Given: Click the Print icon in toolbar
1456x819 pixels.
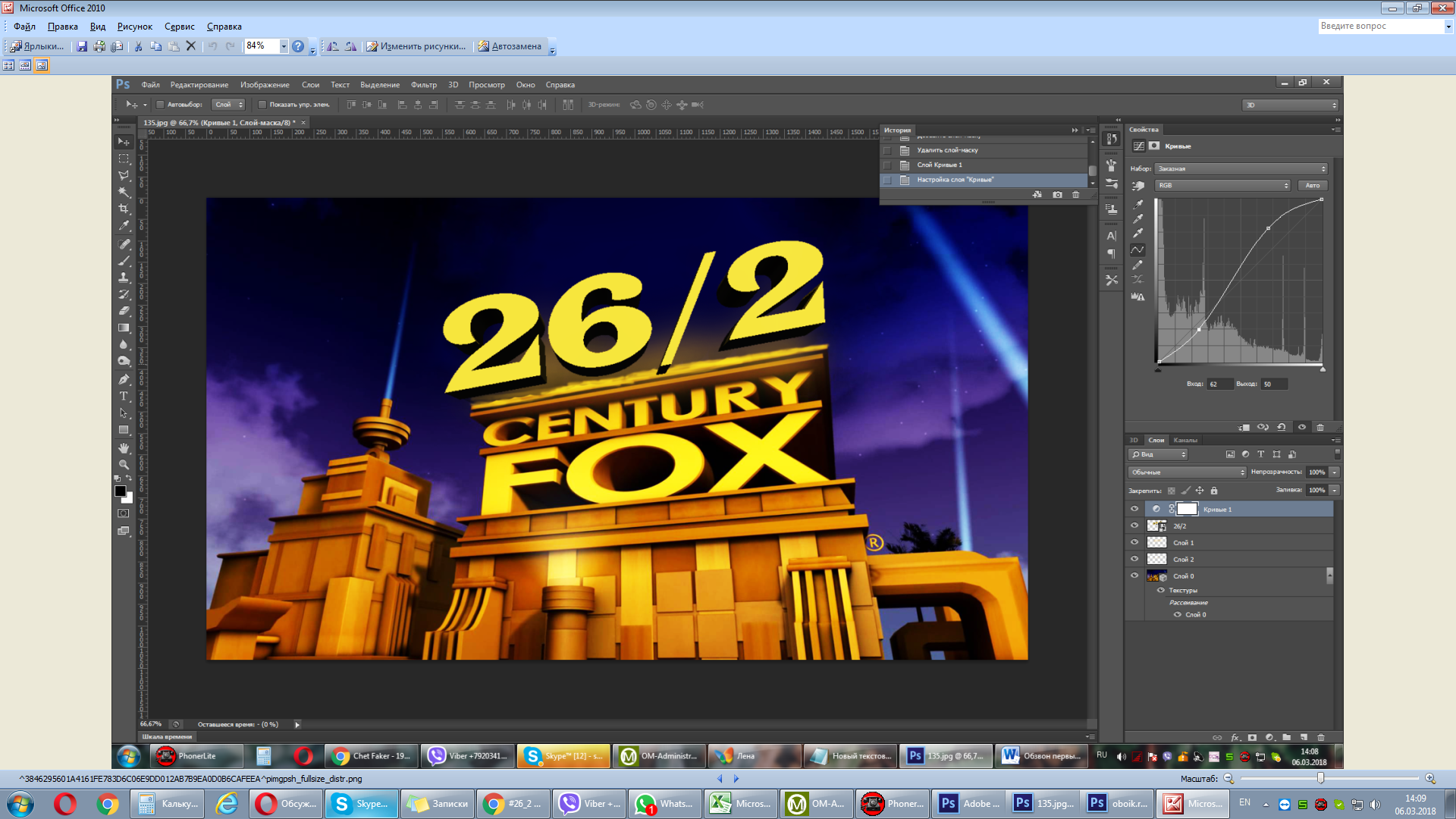Looking at the screenshot, I should tap(99, 46).
